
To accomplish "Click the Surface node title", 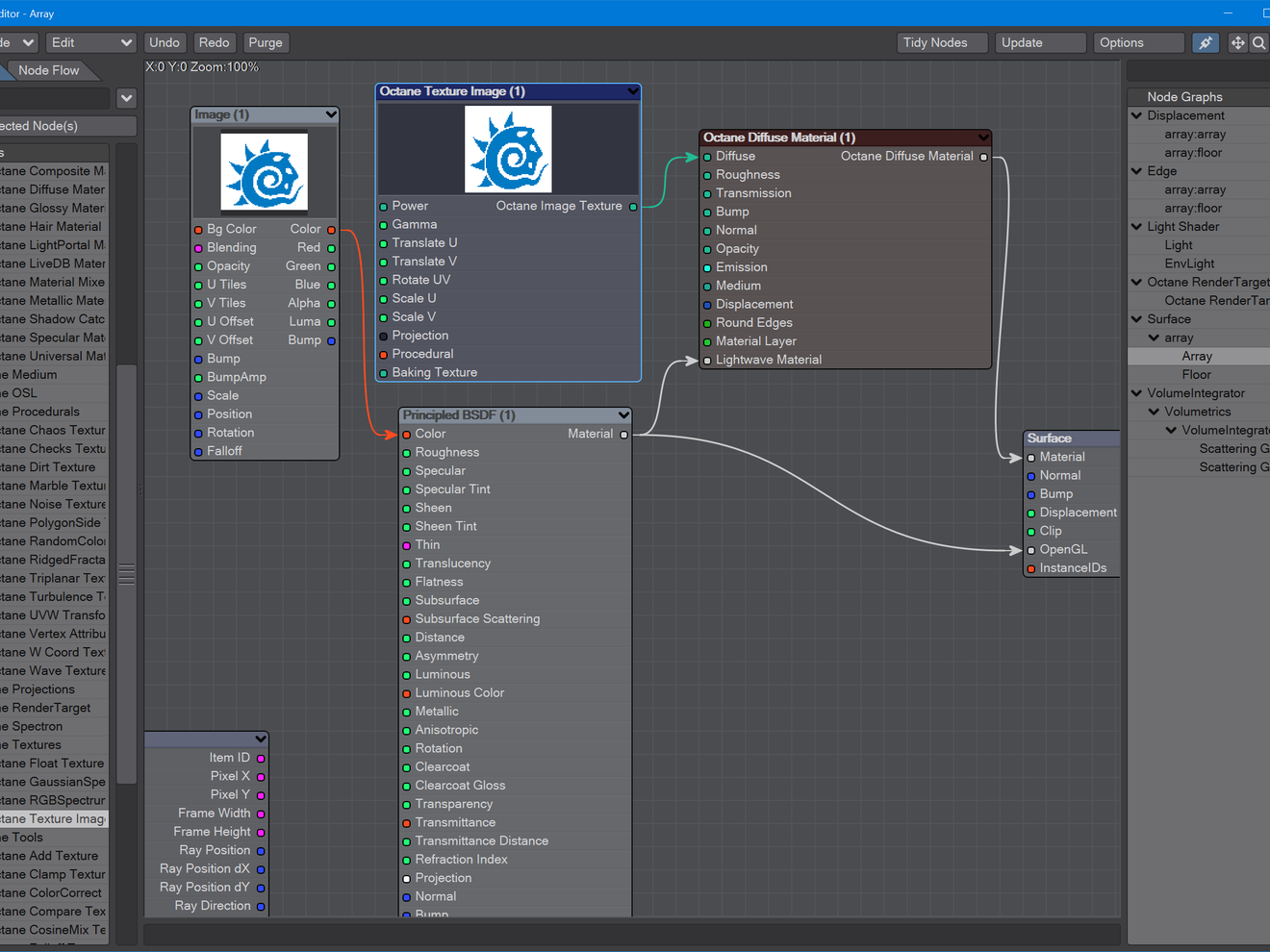I will [1049, 438].
